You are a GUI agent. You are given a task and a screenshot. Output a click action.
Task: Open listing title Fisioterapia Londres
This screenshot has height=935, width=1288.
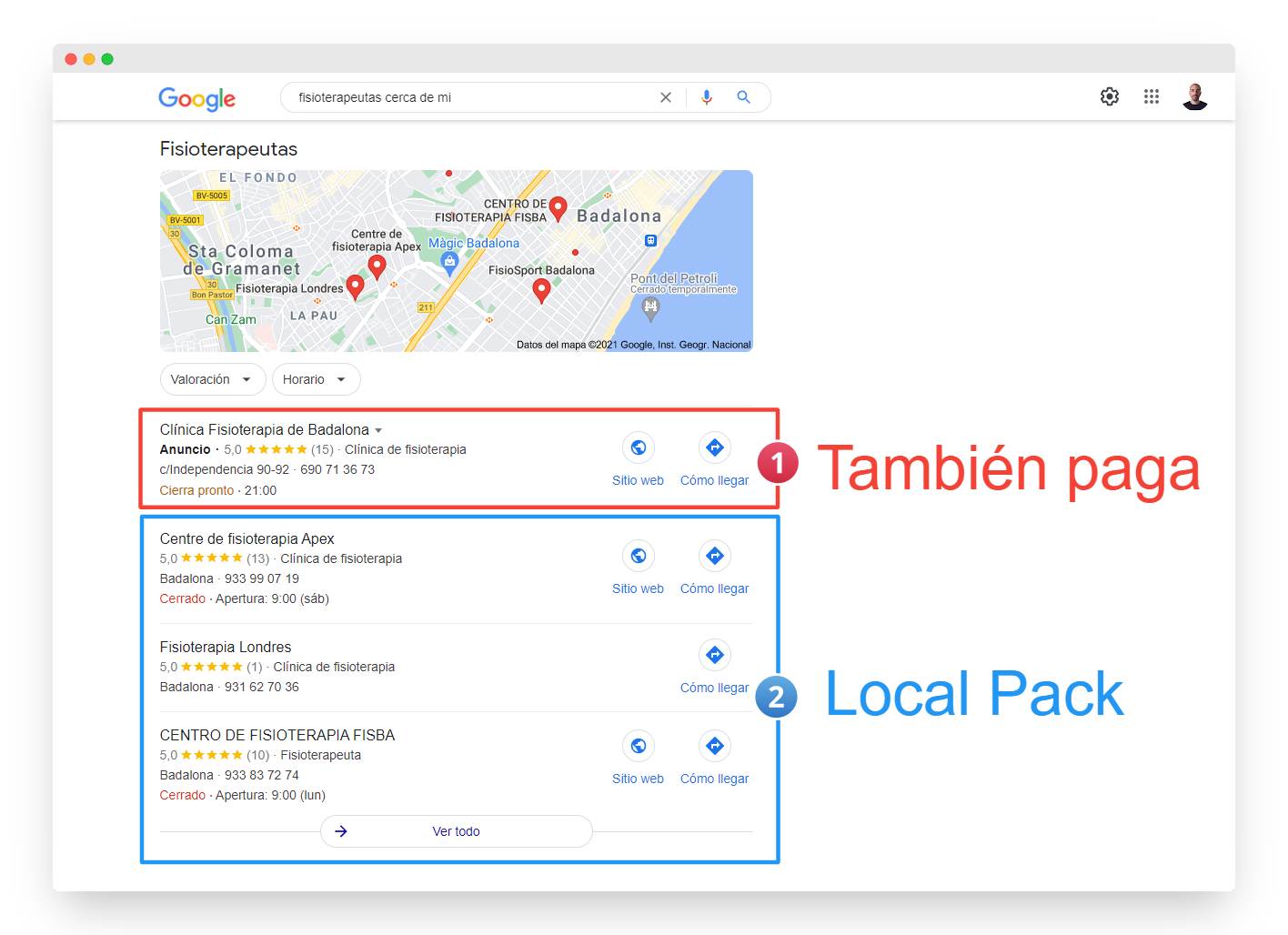click(226, 647)
